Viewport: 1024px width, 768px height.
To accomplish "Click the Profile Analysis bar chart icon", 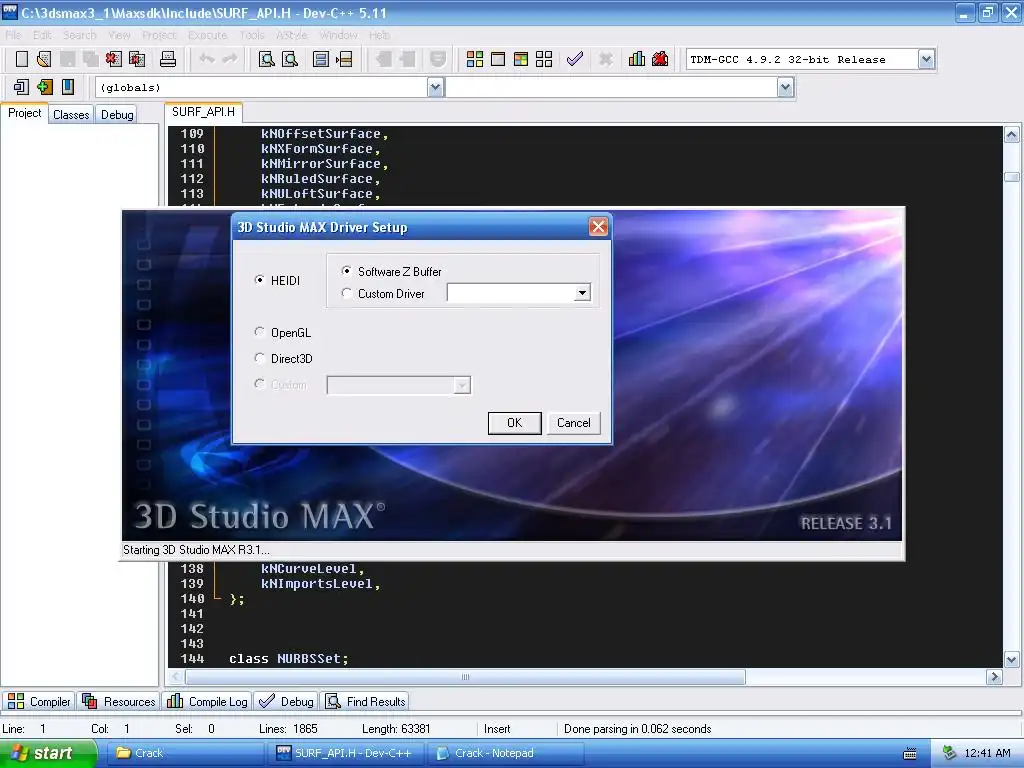I will click(637, 59).
